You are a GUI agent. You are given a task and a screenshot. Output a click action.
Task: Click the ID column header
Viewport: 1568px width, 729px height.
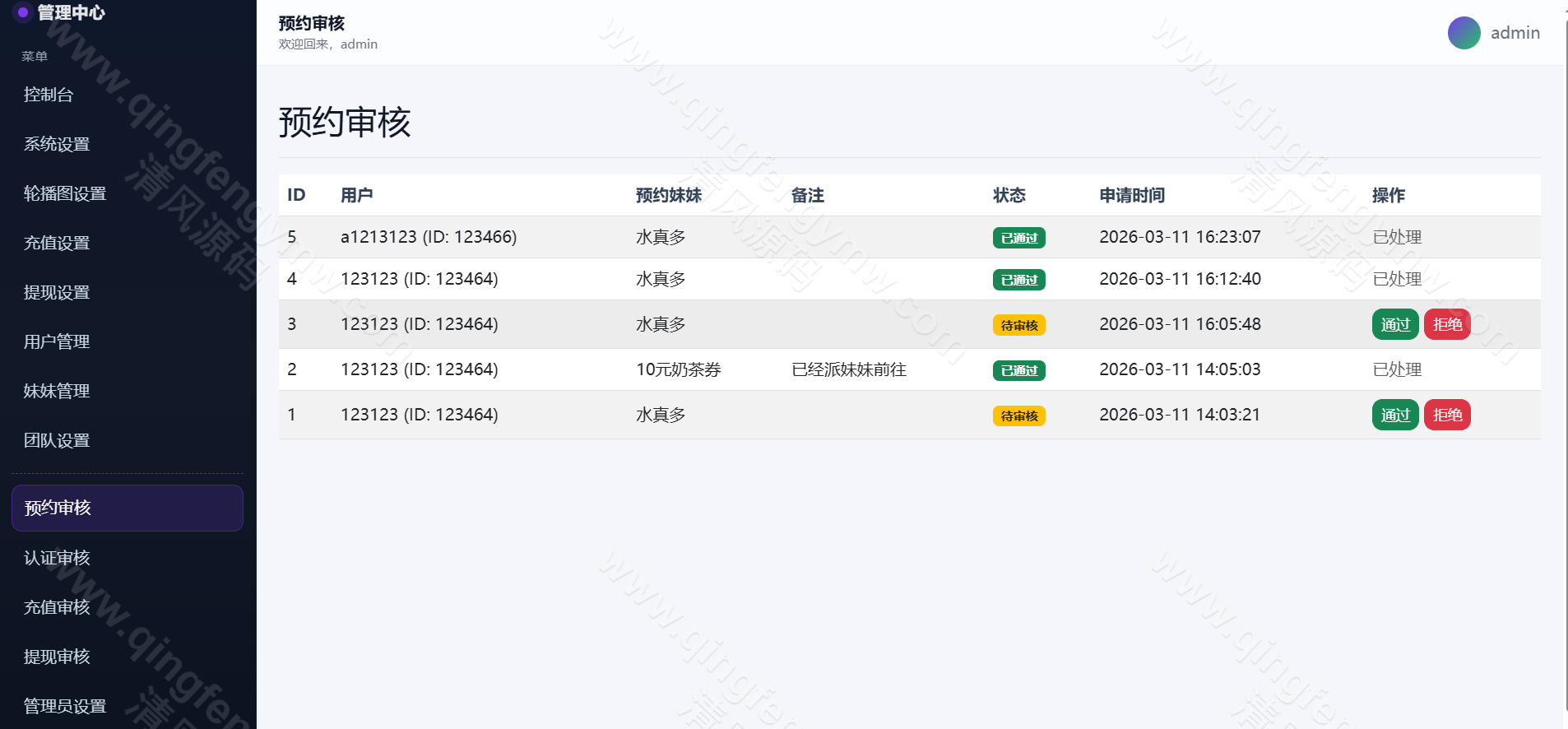(296, 195)
